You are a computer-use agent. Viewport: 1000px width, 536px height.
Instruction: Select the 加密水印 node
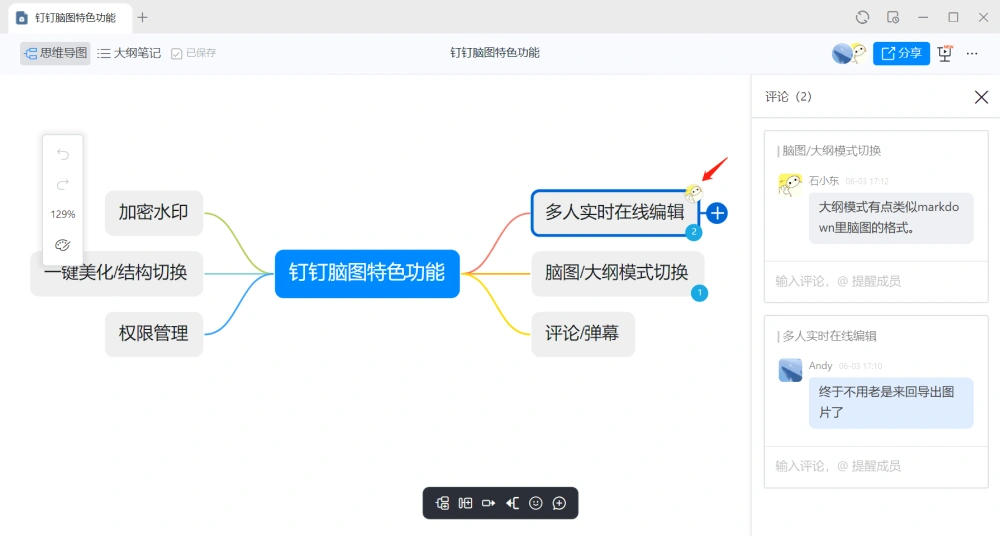(154, 212)
